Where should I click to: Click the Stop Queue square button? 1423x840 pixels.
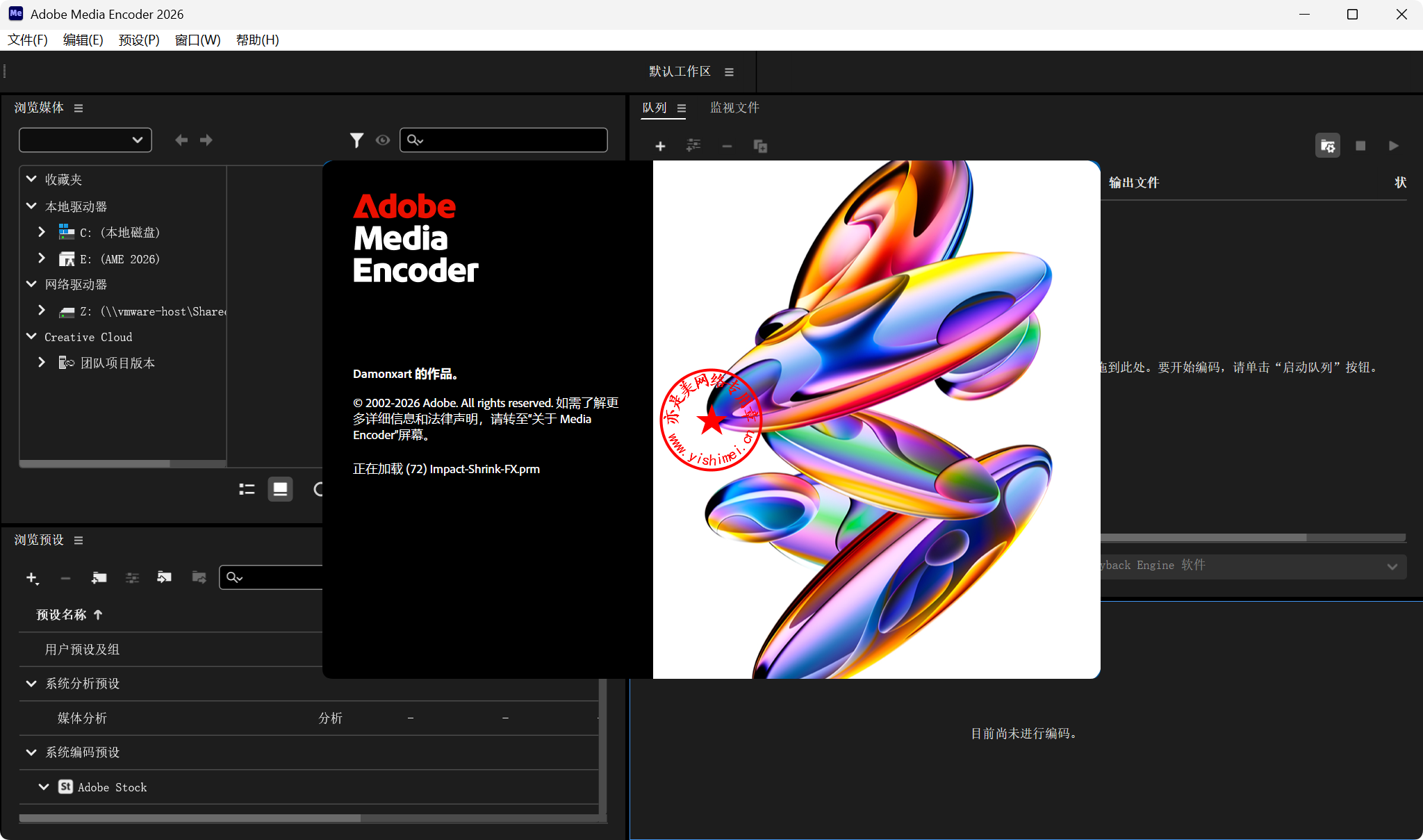coord(1360,146)
